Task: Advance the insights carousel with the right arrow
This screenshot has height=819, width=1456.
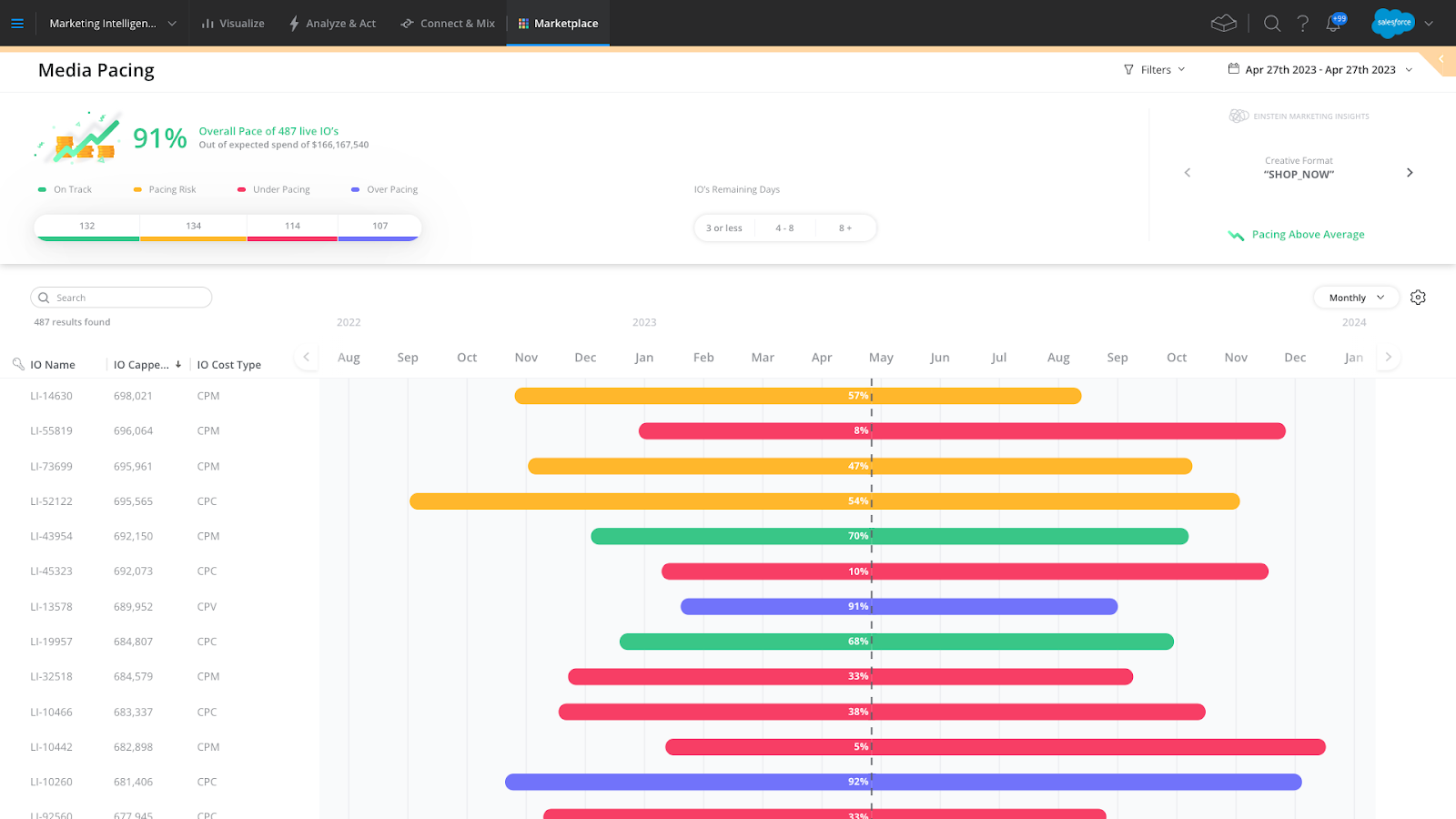Action: [x=1409, y=172]
